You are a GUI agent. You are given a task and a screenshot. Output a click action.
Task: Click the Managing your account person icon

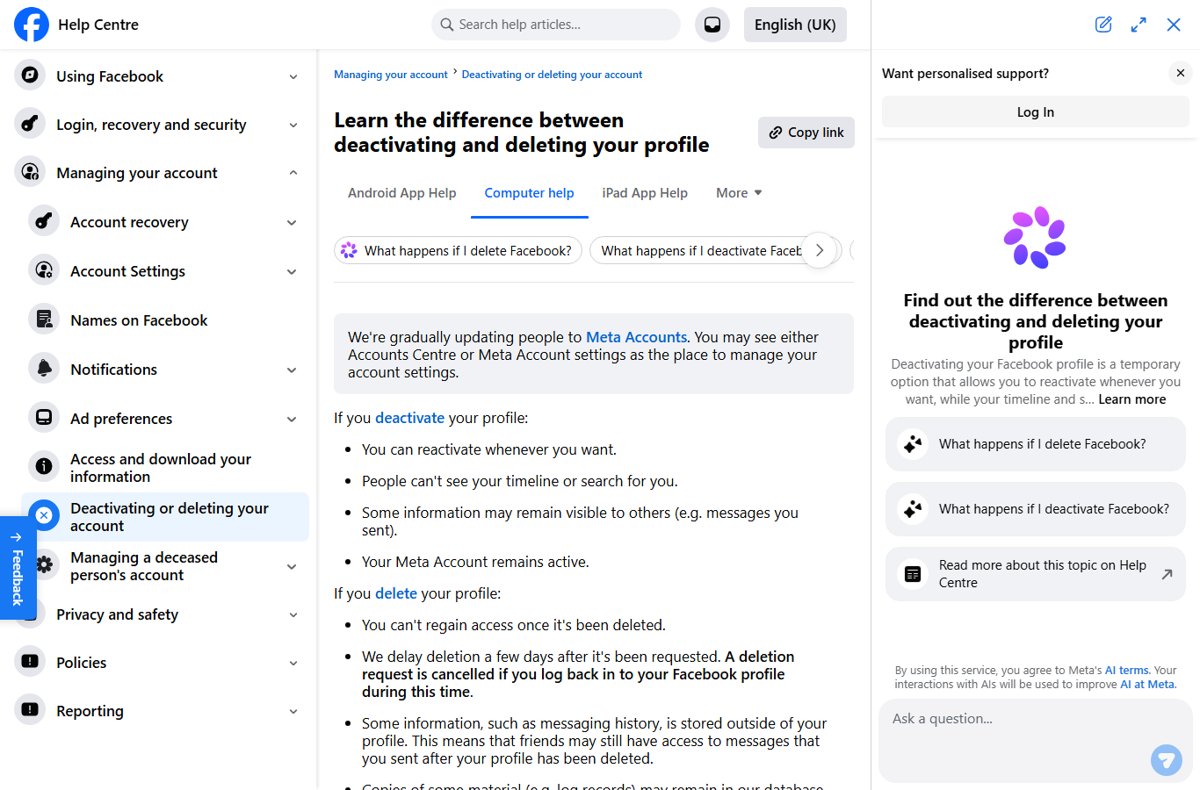[x=31, y=173]
